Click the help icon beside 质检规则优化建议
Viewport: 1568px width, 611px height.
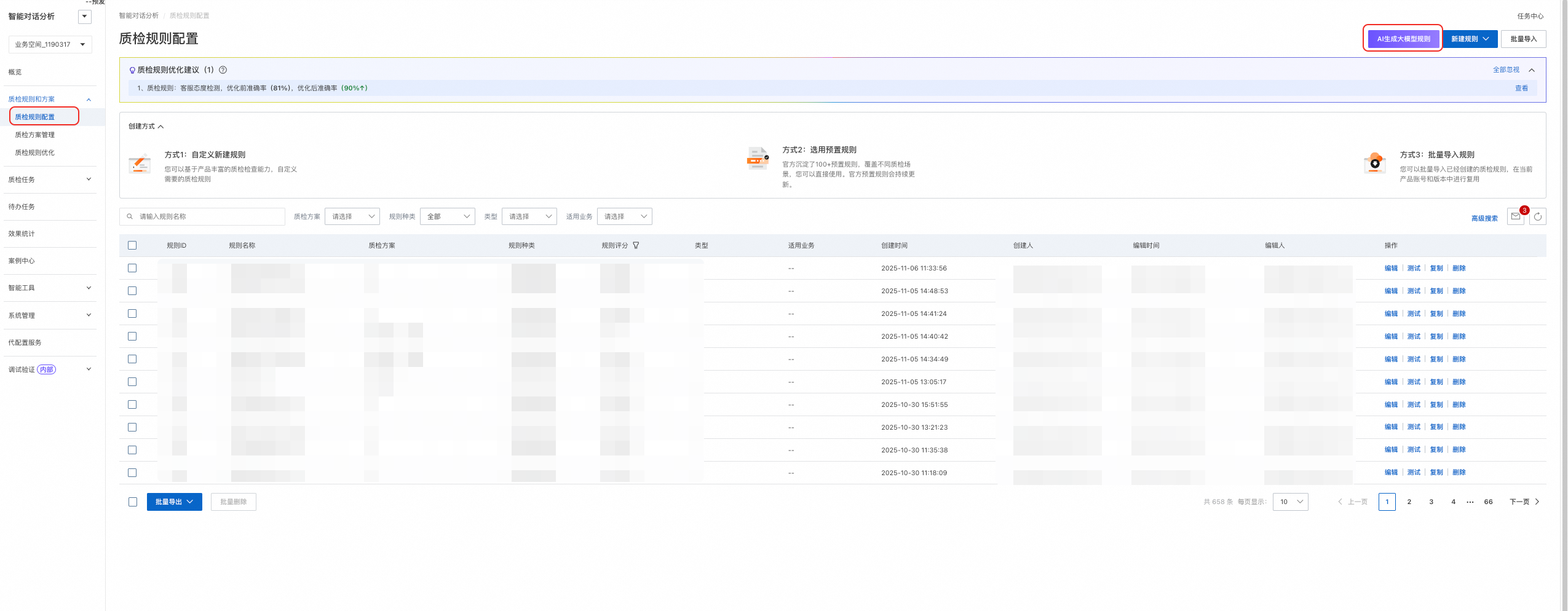[223, 70]
